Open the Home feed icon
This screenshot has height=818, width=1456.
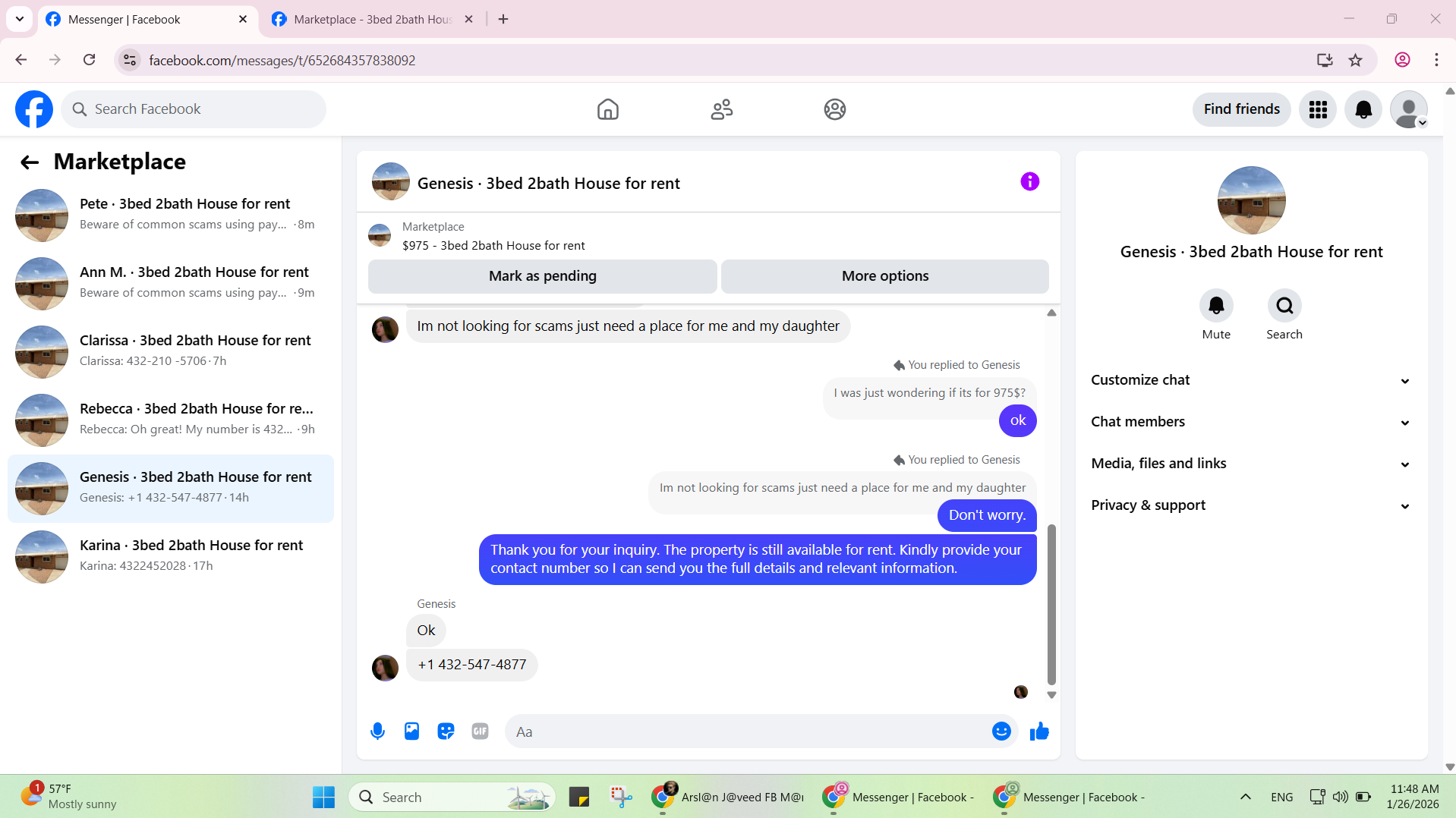click(607, 109)
